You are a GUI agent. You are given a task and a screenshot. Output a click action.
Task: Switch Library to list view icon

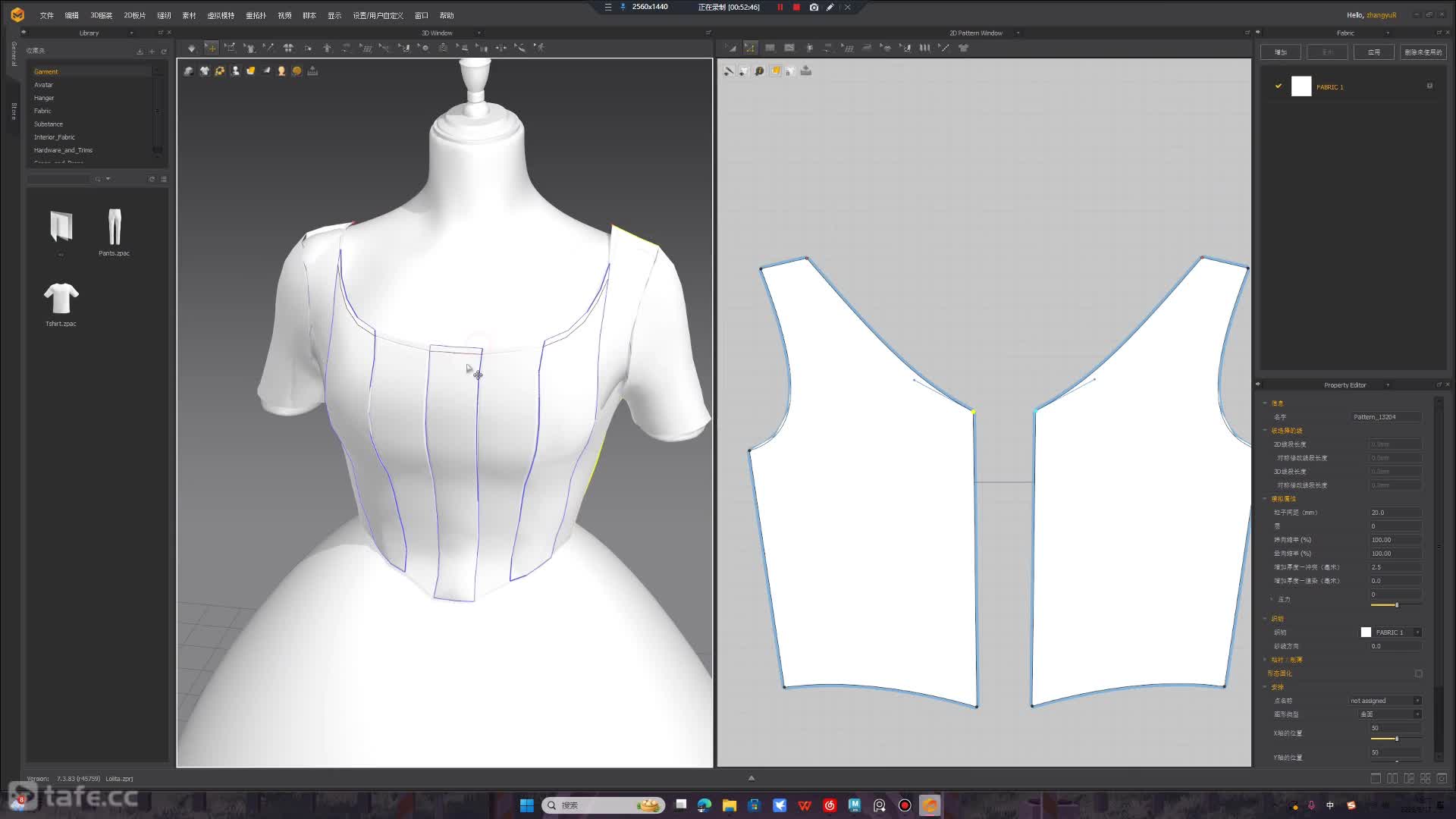(x=164, y=179)
